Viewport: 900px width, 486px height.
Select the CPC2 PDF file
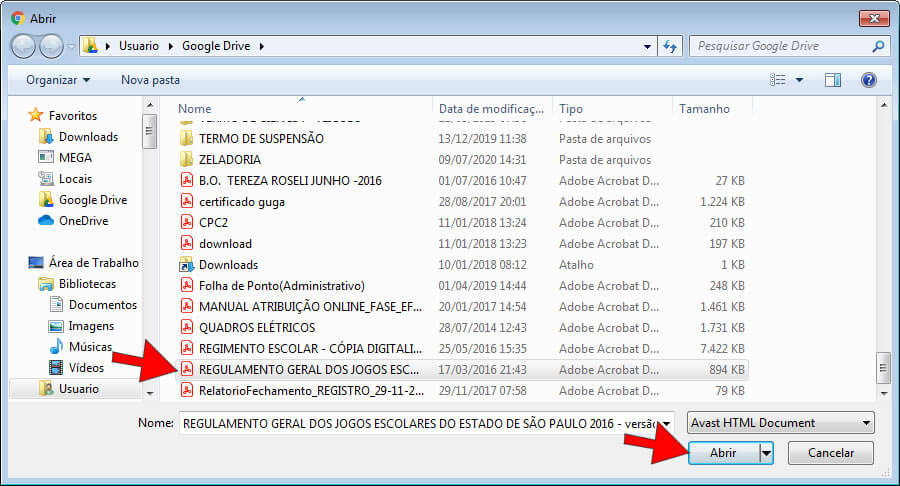(x=213, y=223)
